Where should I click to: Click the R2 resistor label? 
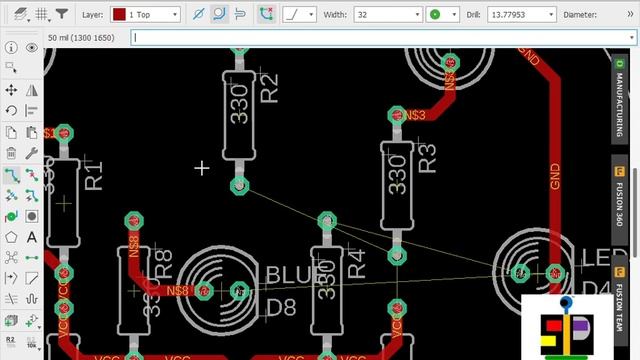(269, 88)
